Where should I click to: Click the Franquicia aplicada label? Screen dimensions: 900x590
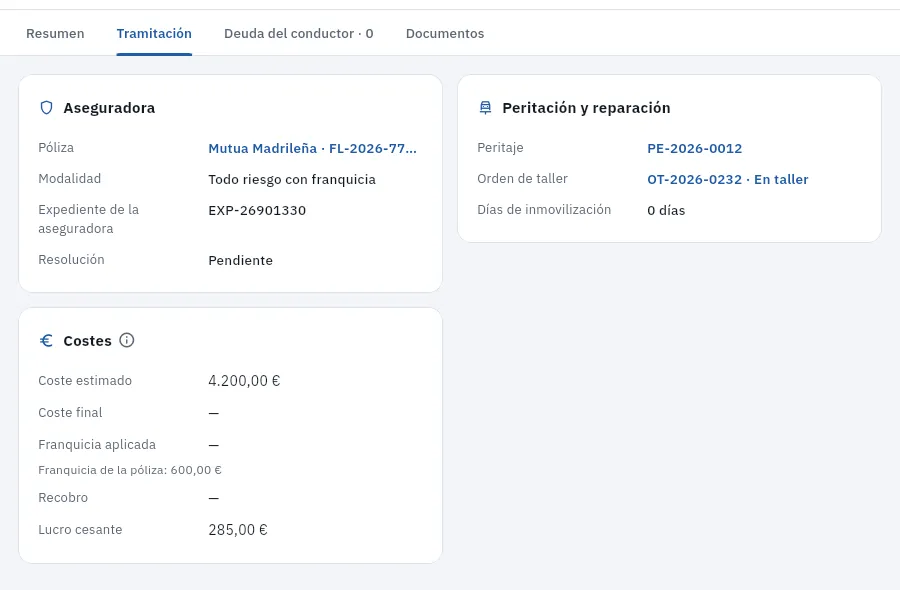point(97,445)
